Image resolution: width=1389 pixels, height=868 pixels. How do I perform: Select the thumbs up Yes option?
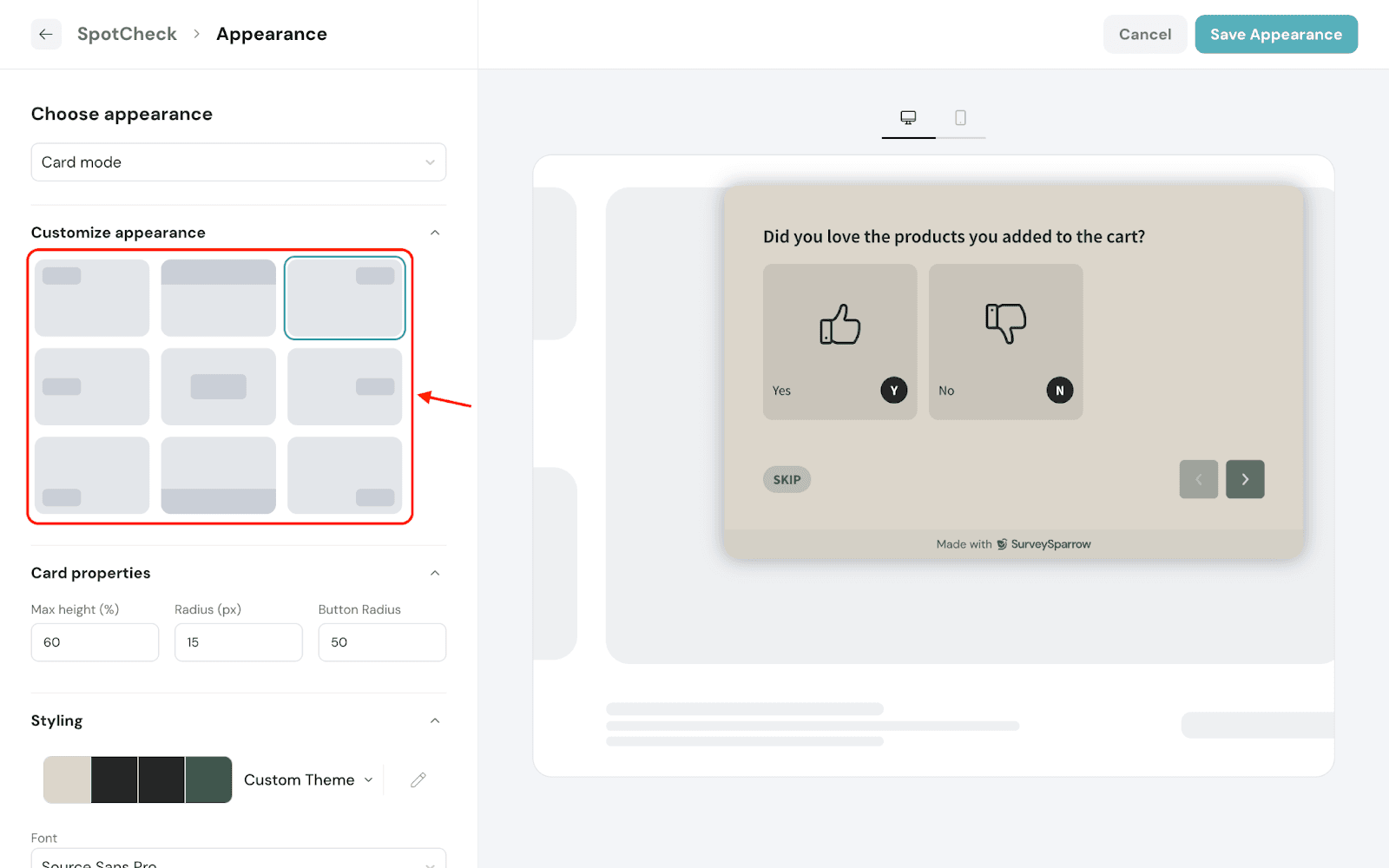(x=839, y=341)
